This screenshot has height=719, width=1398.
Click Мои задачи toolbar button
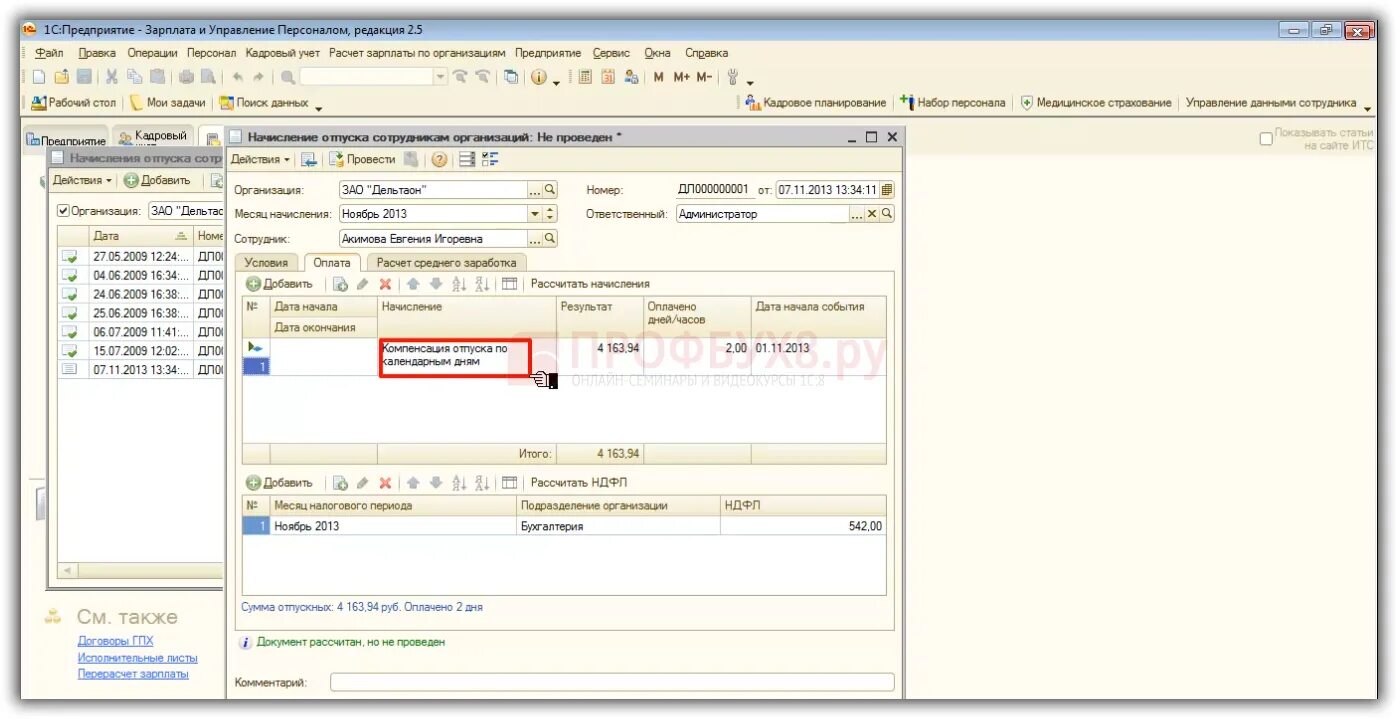tap(167, 102)
